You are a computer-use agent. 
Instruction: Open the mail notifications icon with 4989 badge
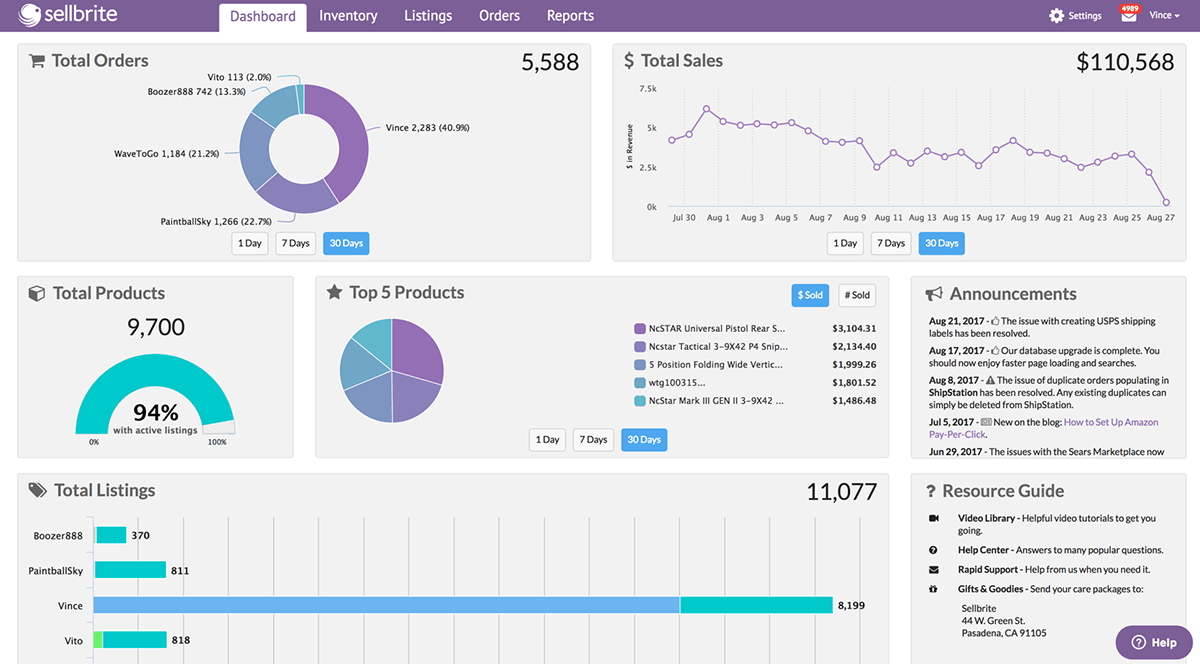click(1129, 15)
